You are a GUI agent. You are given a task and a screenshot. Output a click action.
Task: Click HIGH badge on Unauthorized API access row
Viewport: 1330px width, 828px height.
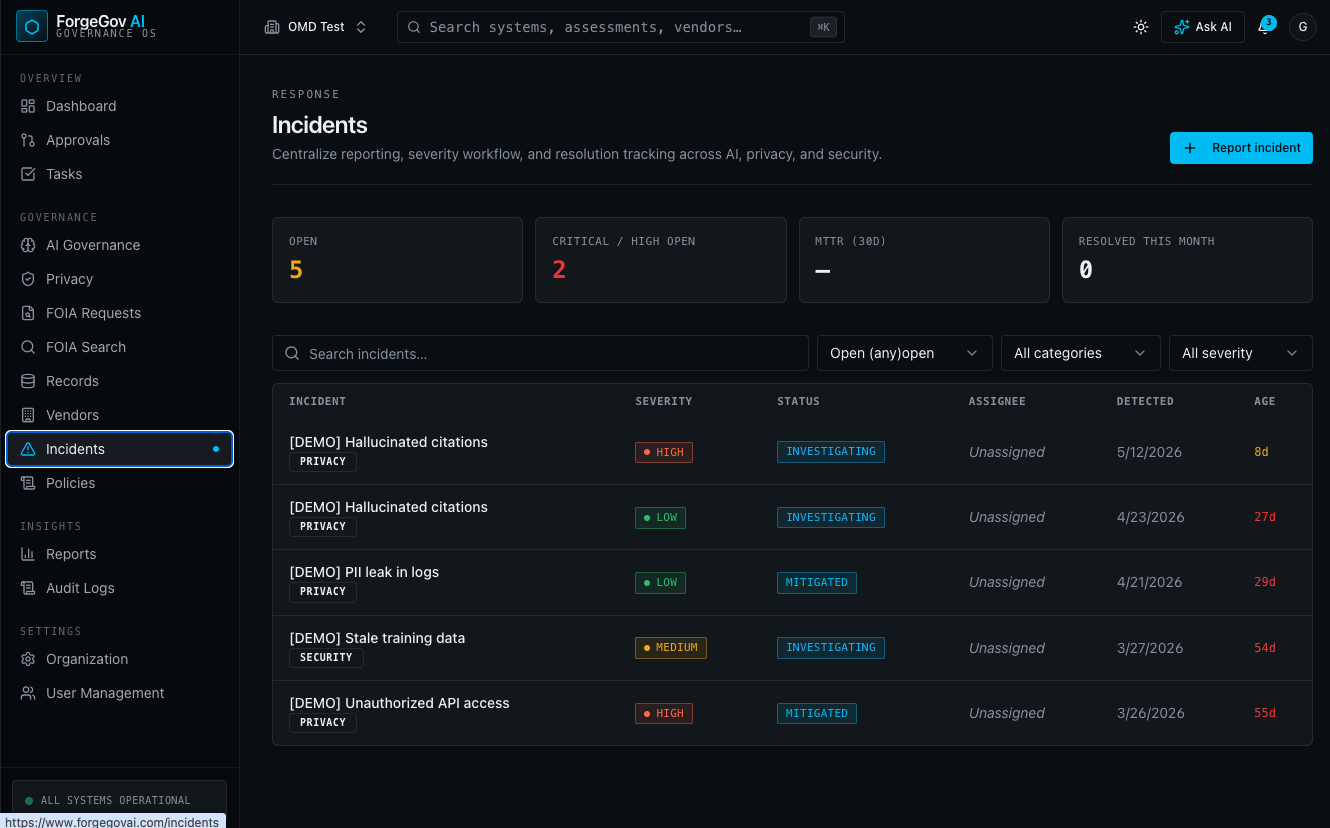click(664, 713)
